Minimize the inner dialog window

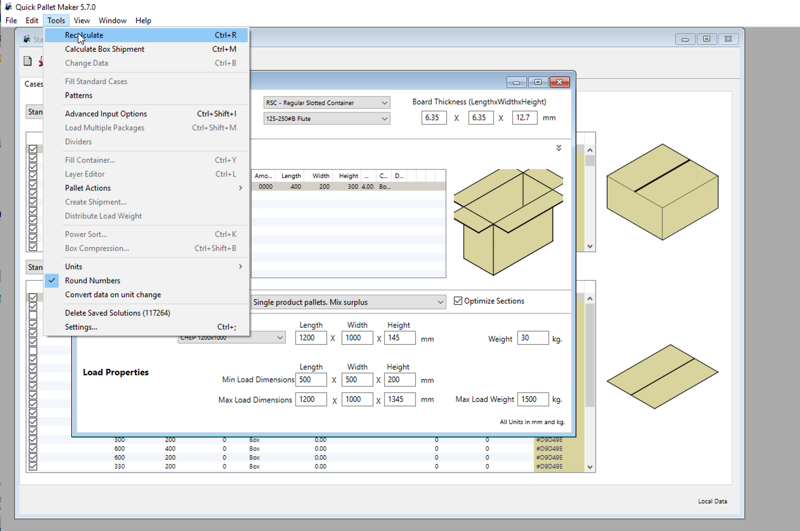coord(516,82)
